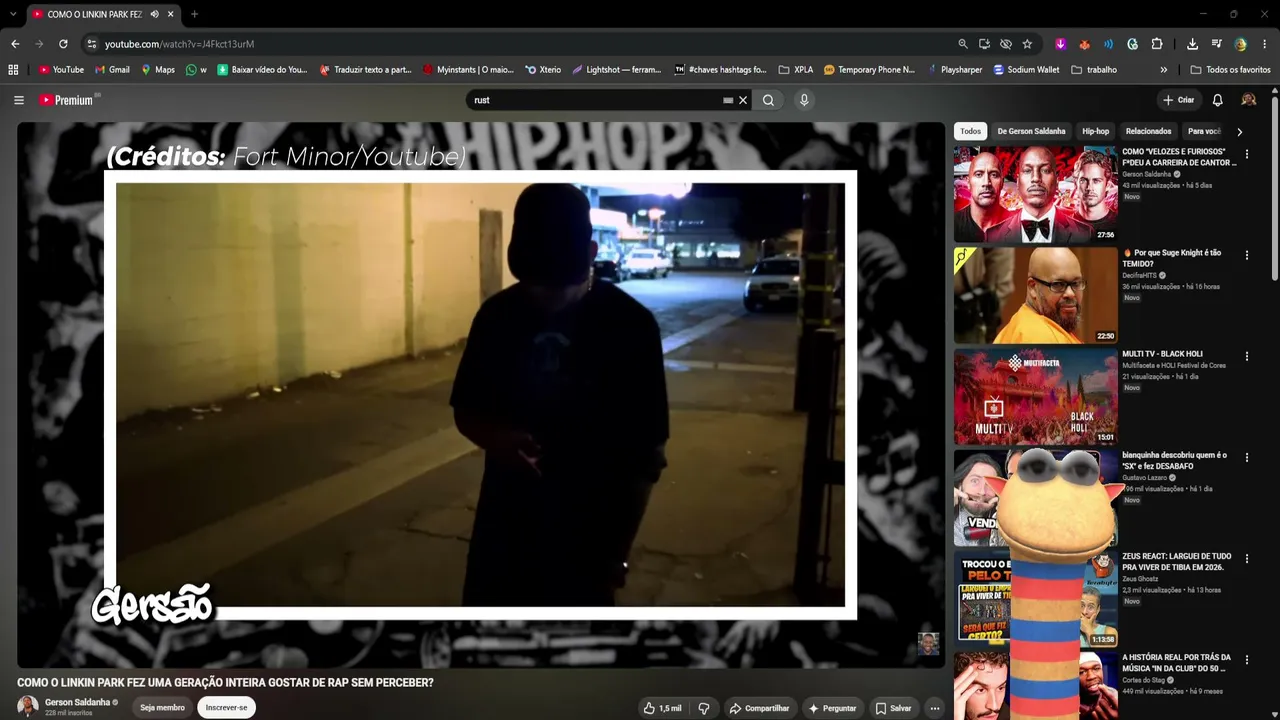
Task: Click the Gerson Saldanha channel avatar
Action: click(28, 706)
